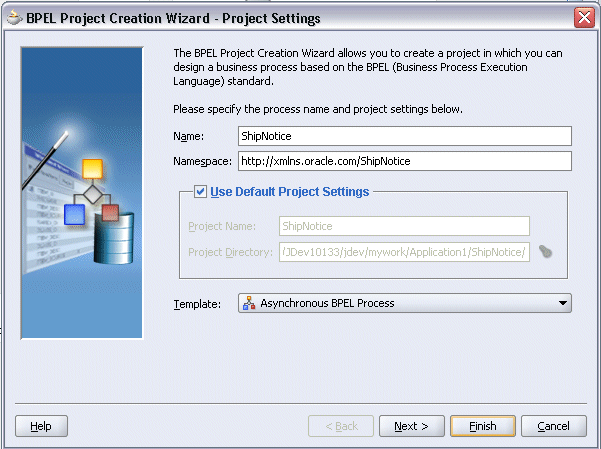Click the Java cup icon in title bar
Screen dimensions: 601x449
(15, 18)
